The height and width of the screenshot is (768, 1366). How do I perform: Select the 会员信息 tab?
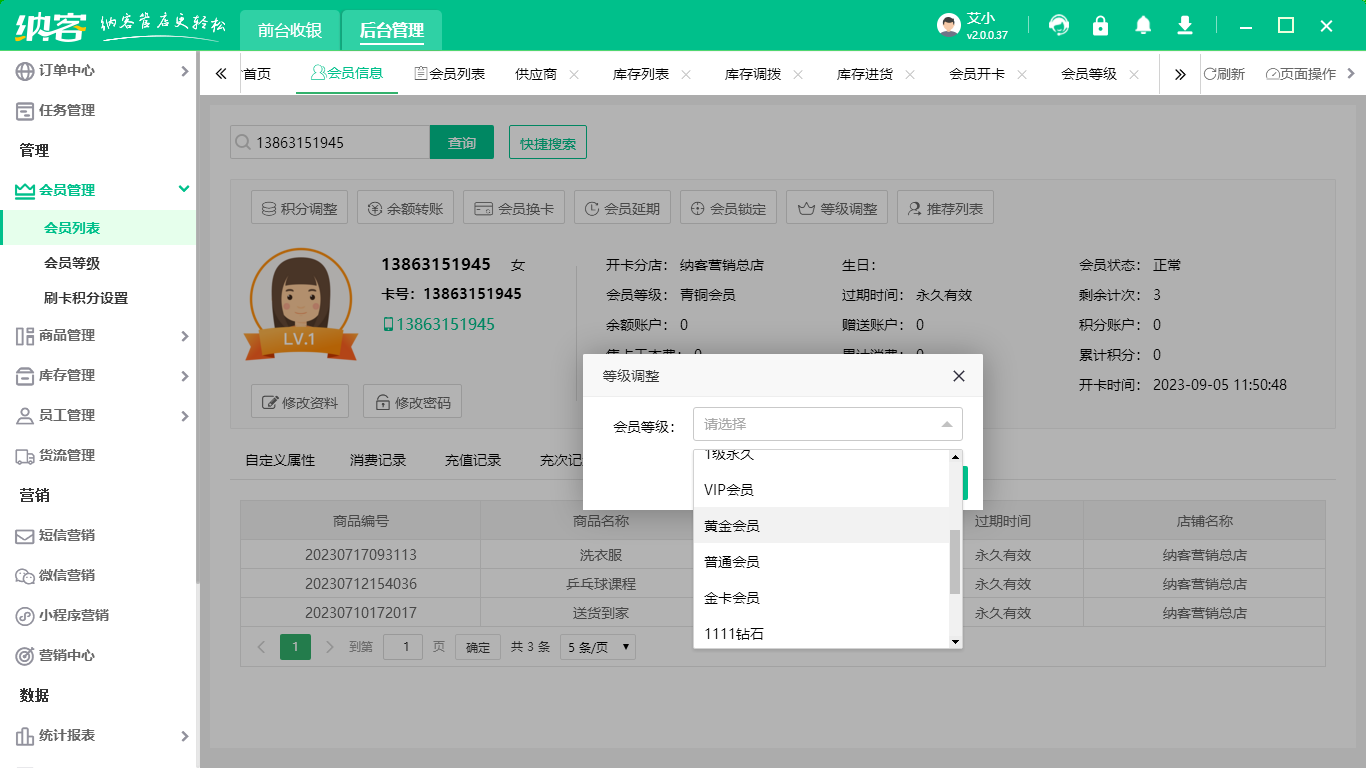coord(347,74)
